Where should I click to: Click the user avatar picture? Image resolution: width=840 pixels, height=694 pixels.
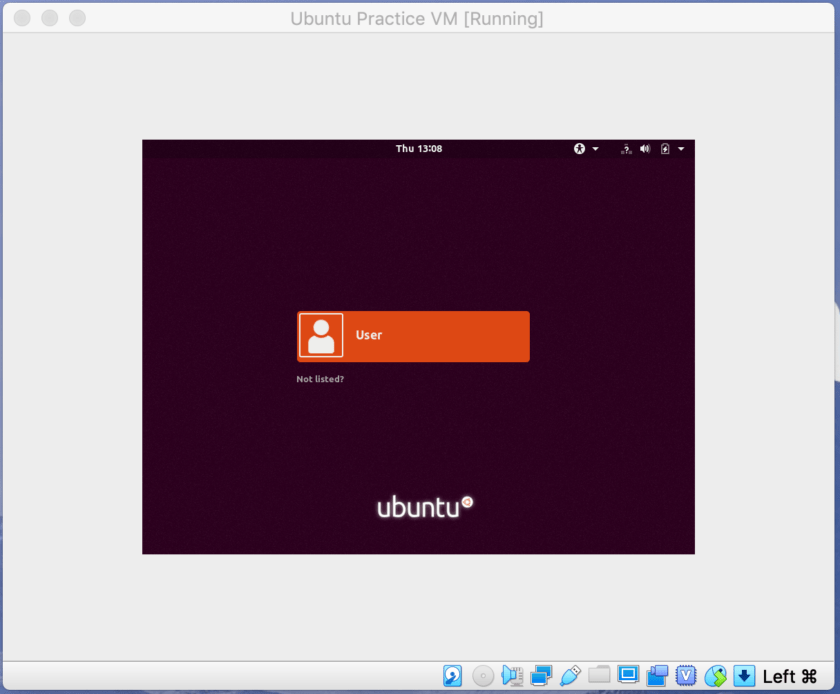click(321, 335)
